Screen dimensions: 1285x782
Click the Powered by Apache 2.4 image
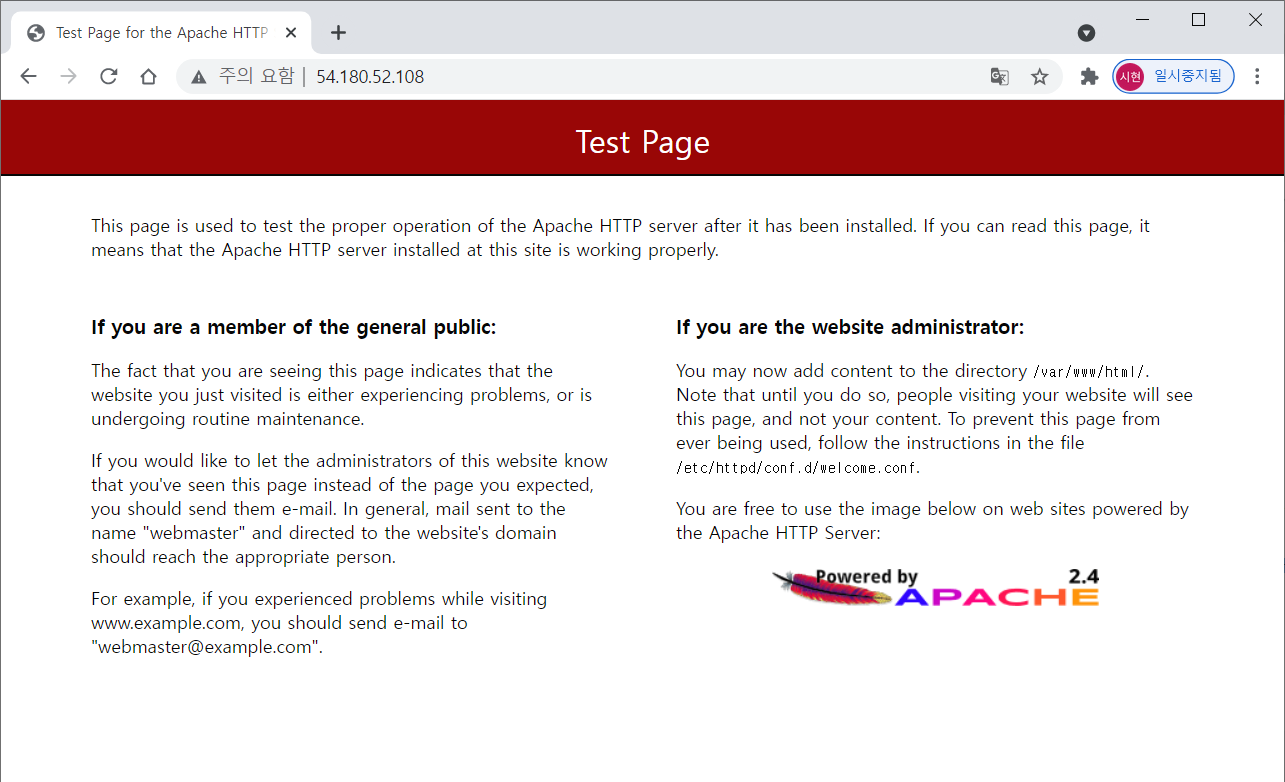point(935,588)
